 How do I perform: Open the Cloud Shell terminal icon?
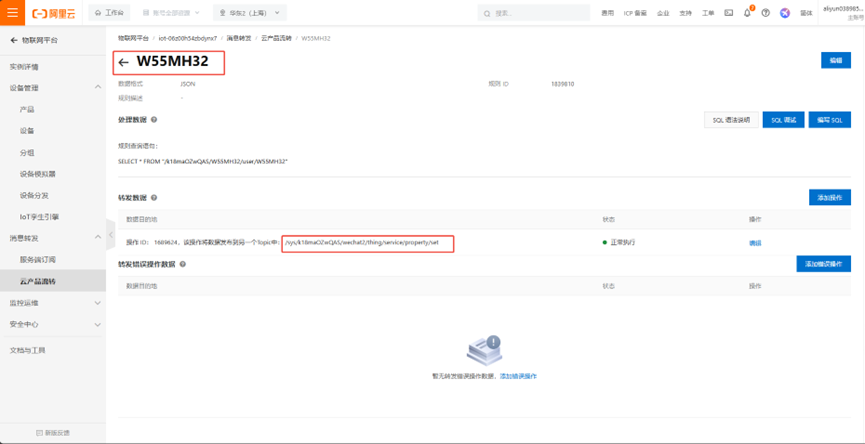[729, 13]
